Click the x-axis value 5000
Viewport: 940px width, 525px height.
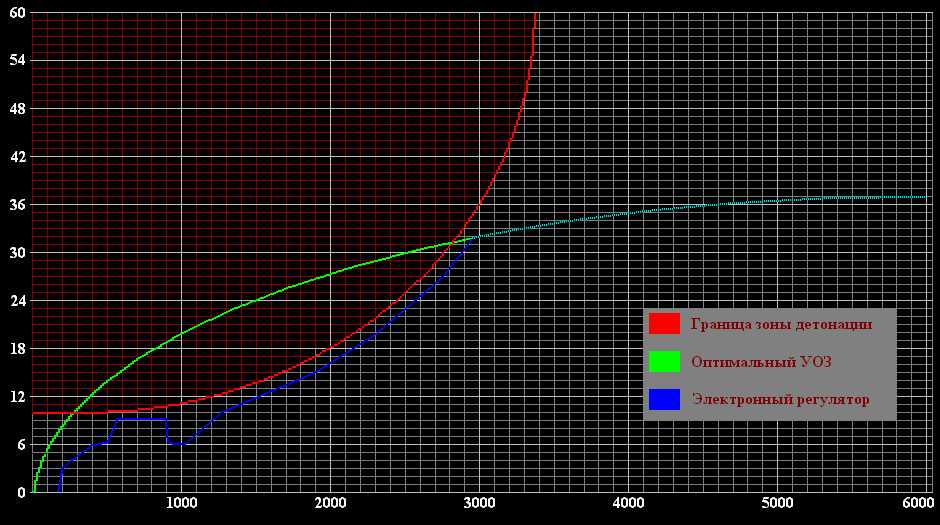click(777, 503)
